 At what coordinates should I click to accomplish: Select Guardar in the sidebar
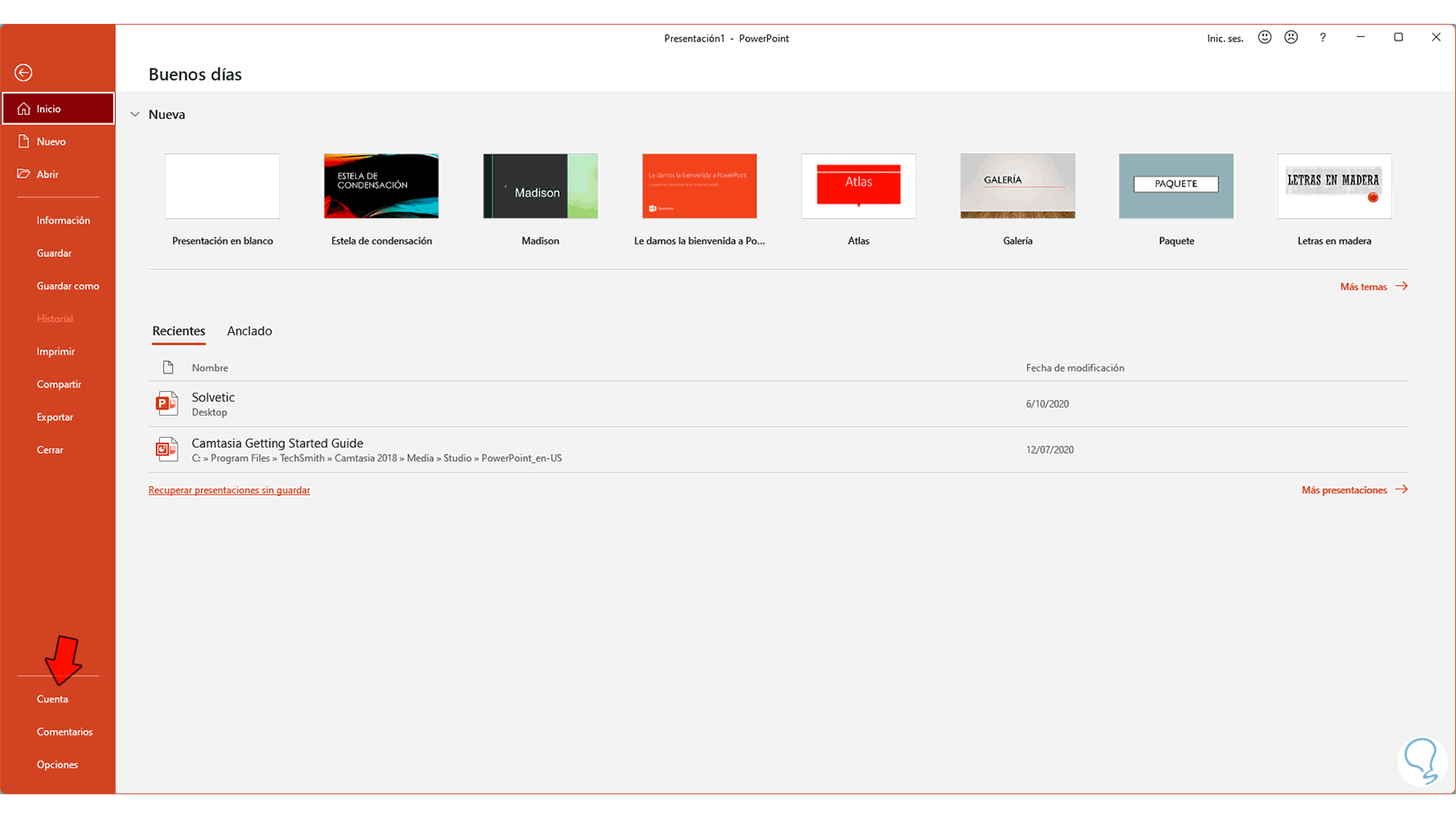(54, 253)
